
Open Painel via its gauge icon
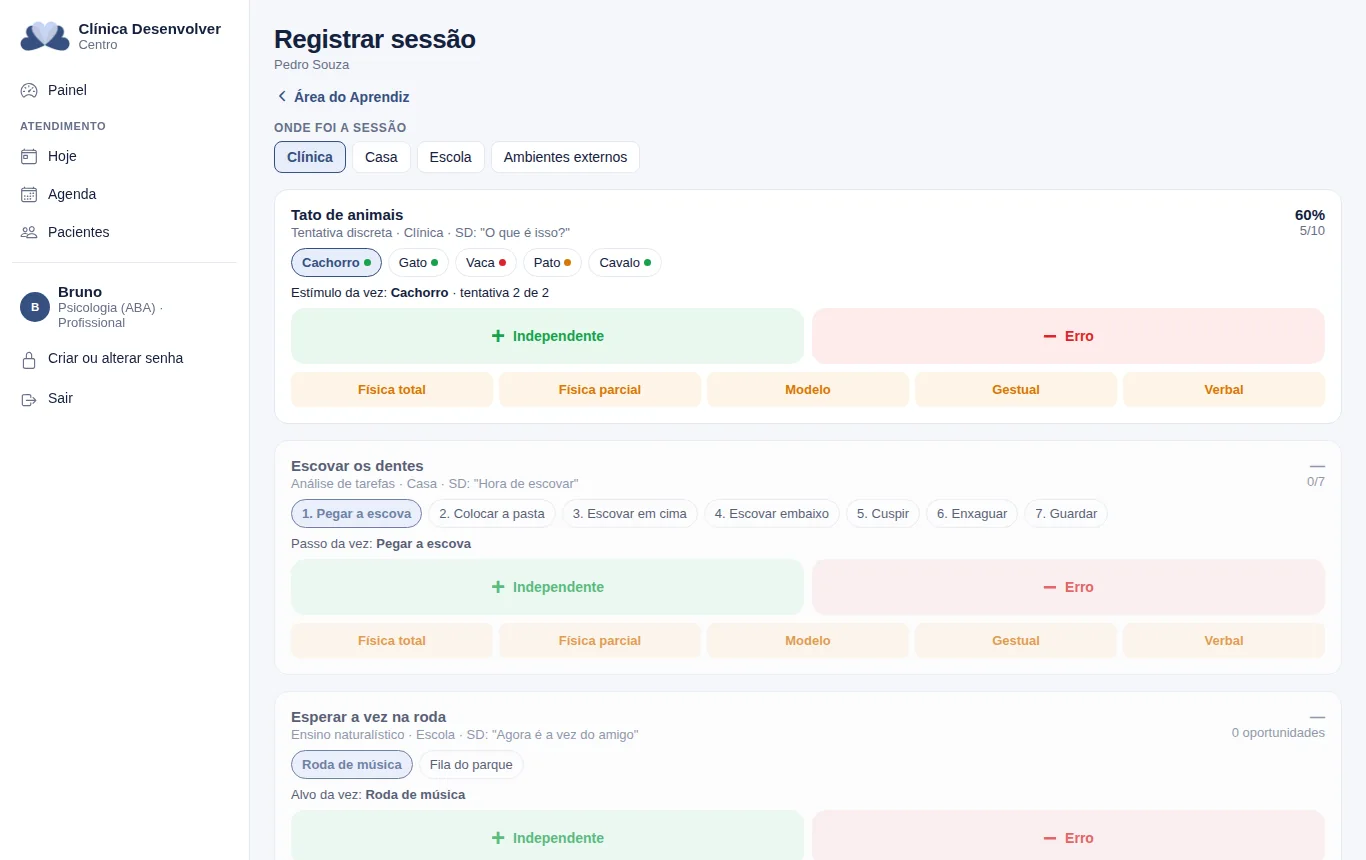coord(29,90)
